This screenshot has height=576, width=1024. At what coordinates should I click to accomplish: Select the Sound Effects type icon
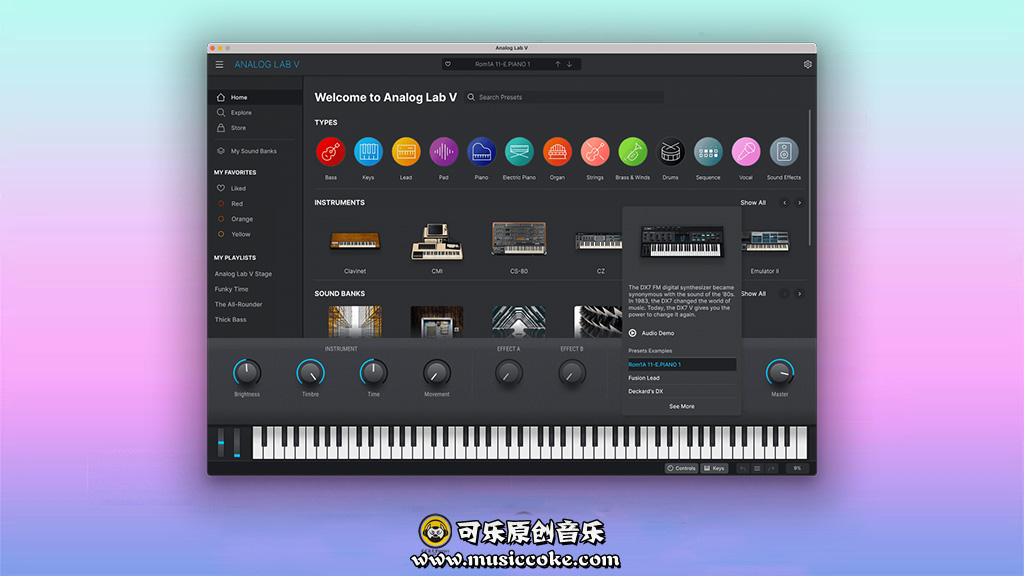point(784,152)
